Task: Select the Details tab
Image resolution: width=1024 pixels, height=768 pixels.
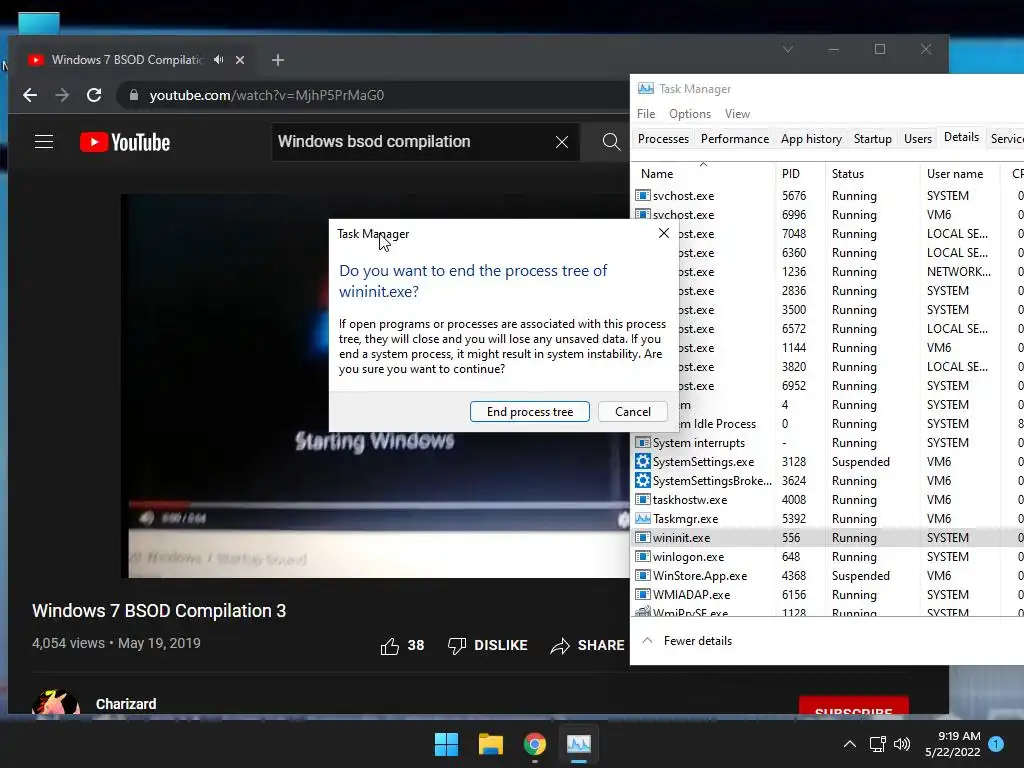Action: click(x=961, y=137)
